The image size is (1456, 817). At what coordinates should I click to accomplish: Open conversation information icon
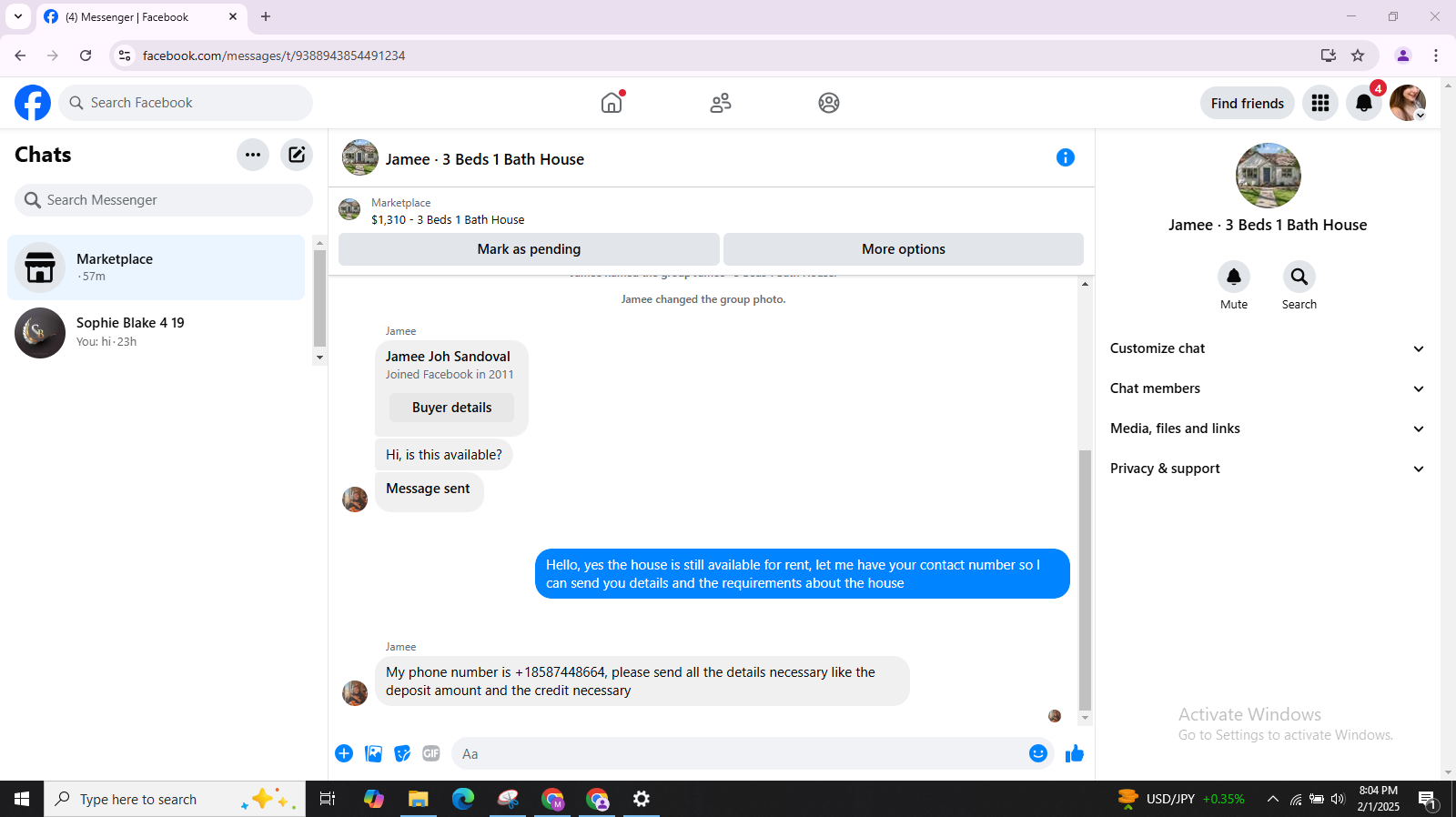[1066, 157]
